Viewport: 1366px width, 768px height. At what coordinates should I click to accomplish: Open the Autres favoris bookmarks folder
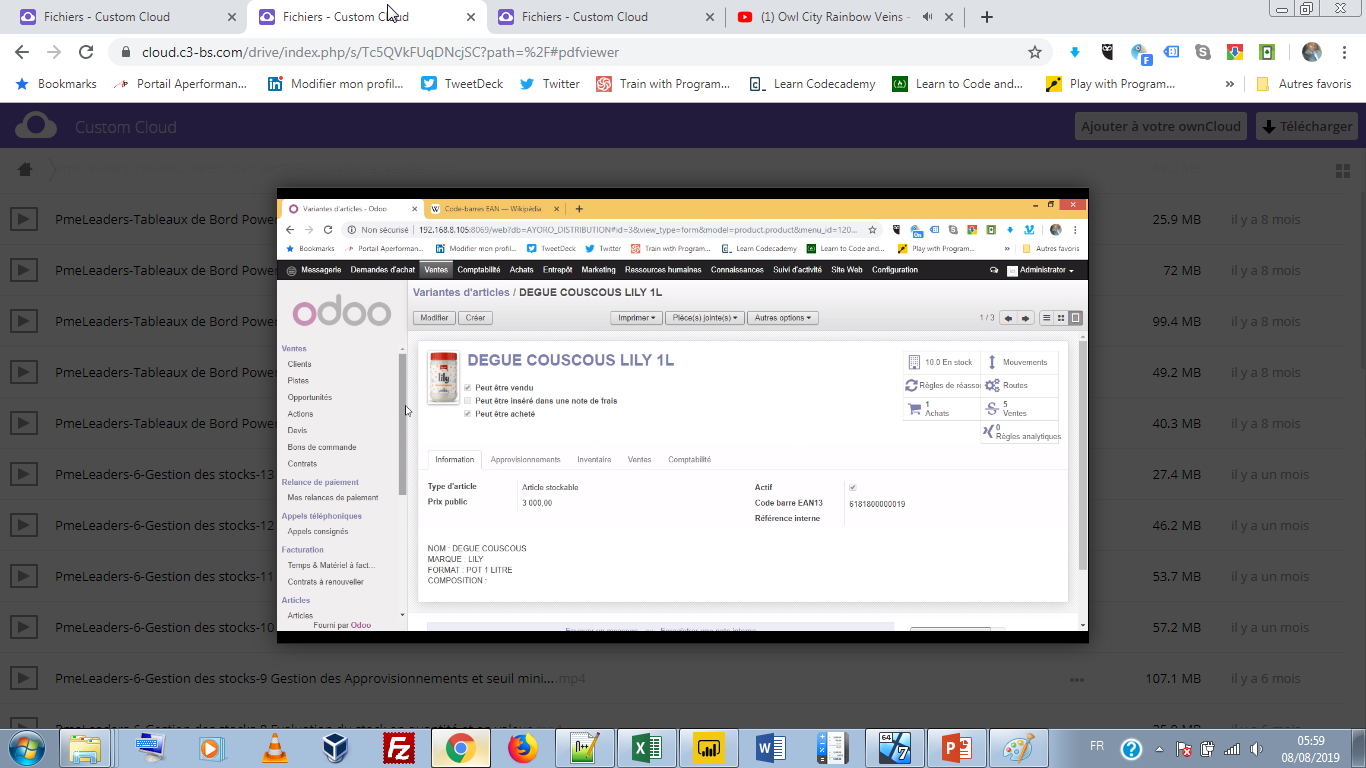click(1304, 84)
